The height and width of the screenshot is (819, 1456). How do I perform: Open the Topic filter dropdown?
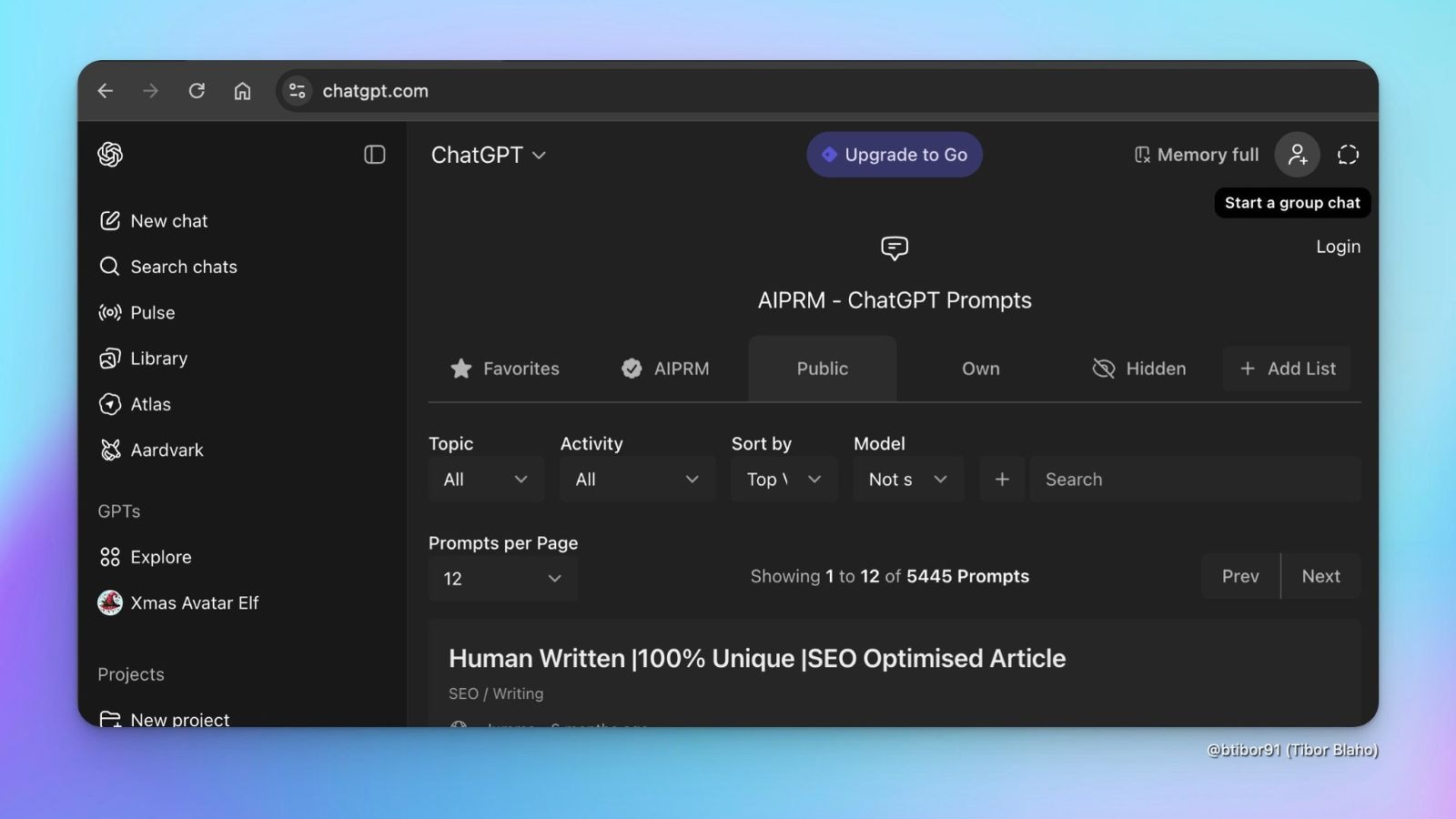point(485,479)
